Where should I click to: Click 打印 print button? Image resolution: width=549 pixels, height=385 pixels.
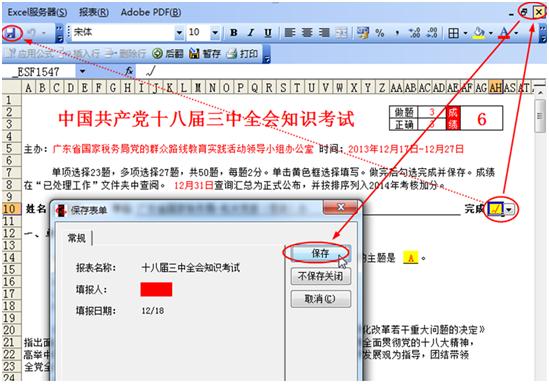(x=242, y=54)
